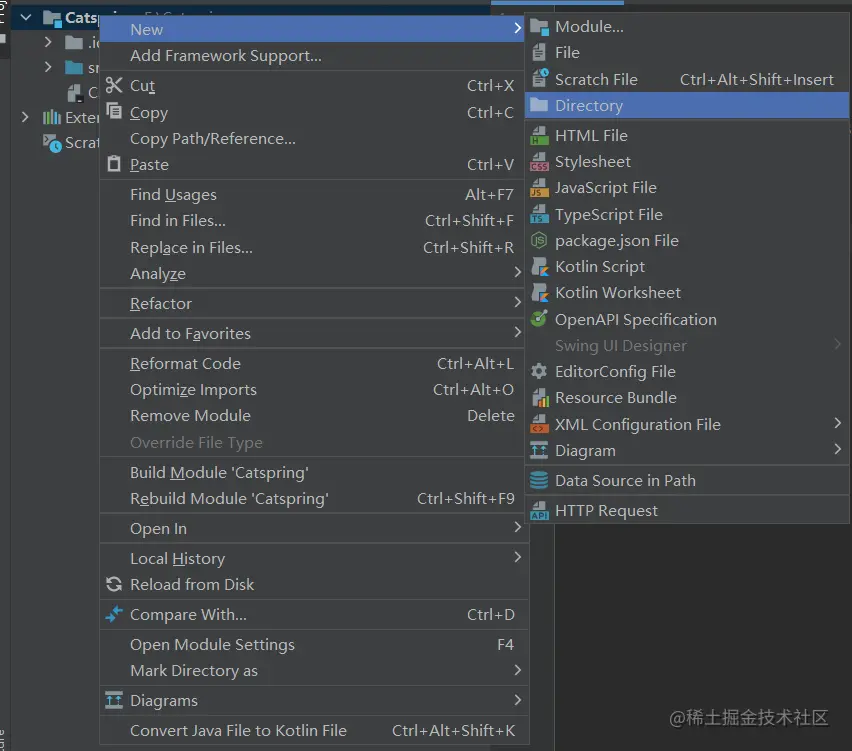
Task: Choose Remove Module
Action: 314,416
